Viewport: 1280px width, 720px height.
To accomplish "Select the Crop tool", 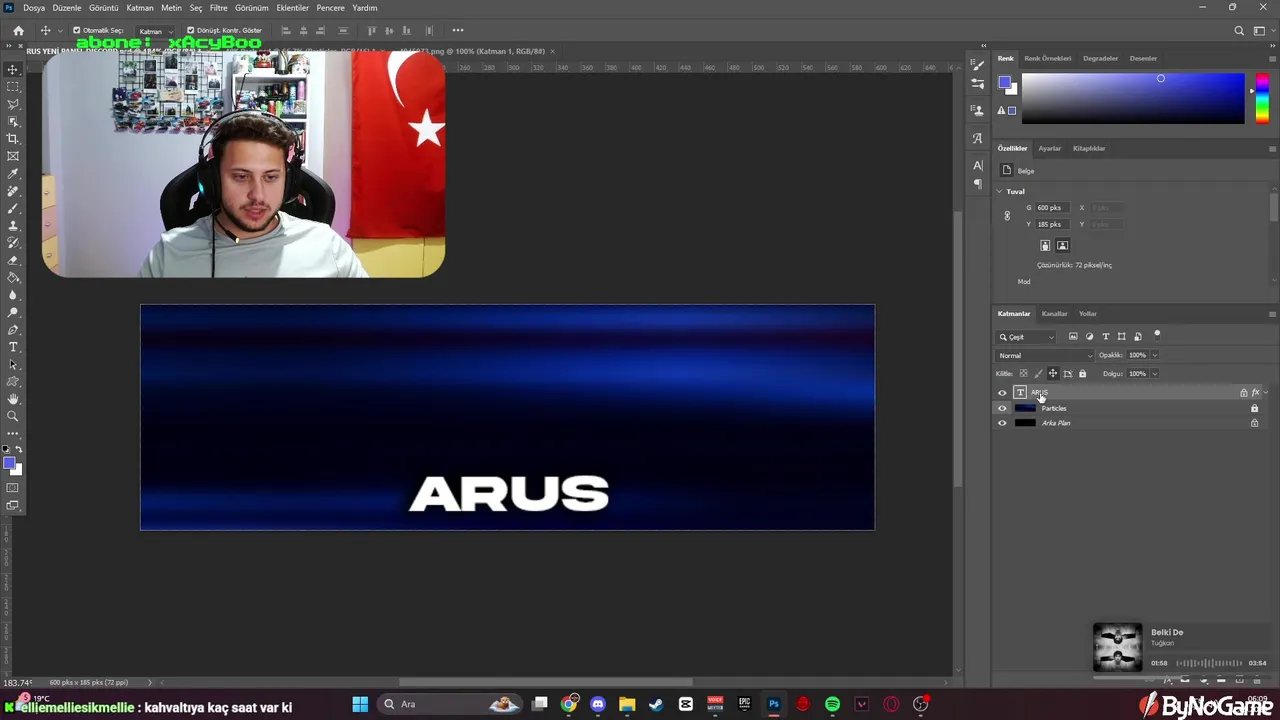I will point(13,139).
